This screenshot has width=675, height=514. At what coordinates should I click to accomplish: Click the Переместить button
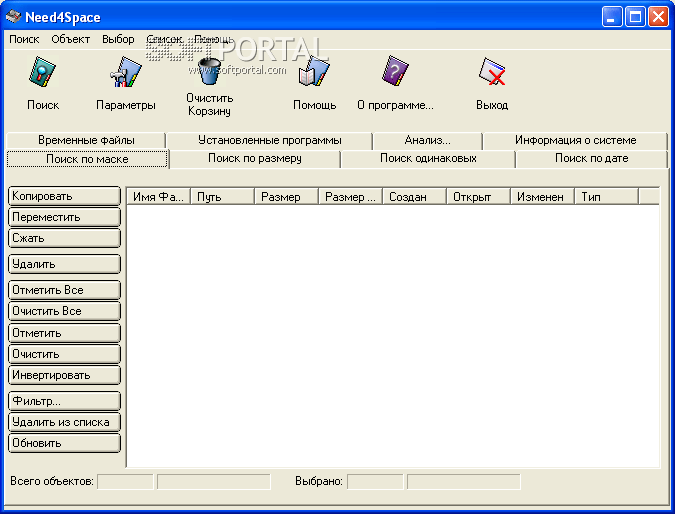coord(64,217)
